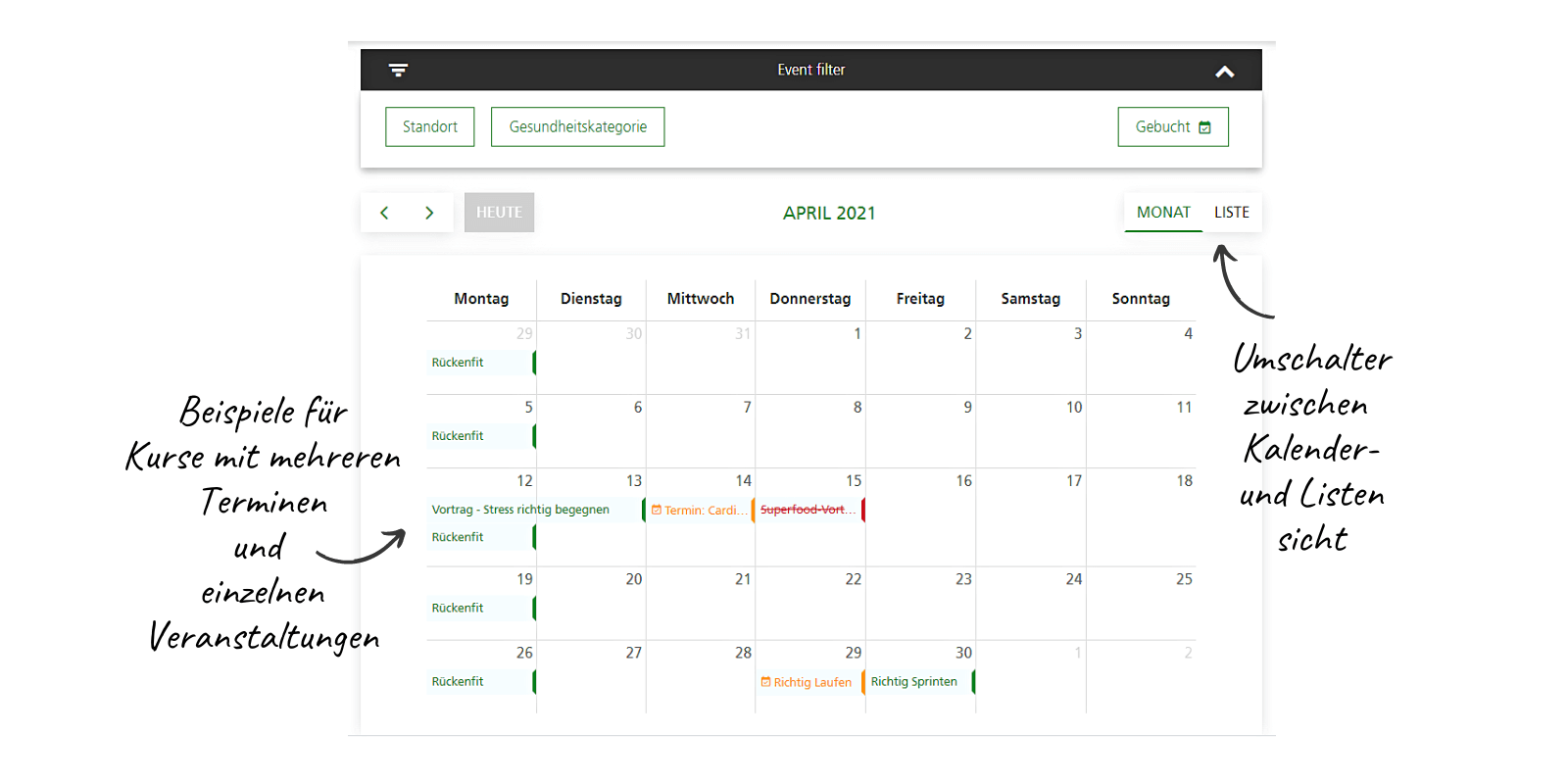This screenshot has height=784, width=1568.
Task: Click the Mittwoch column header
Action: [x=701, y=299]
